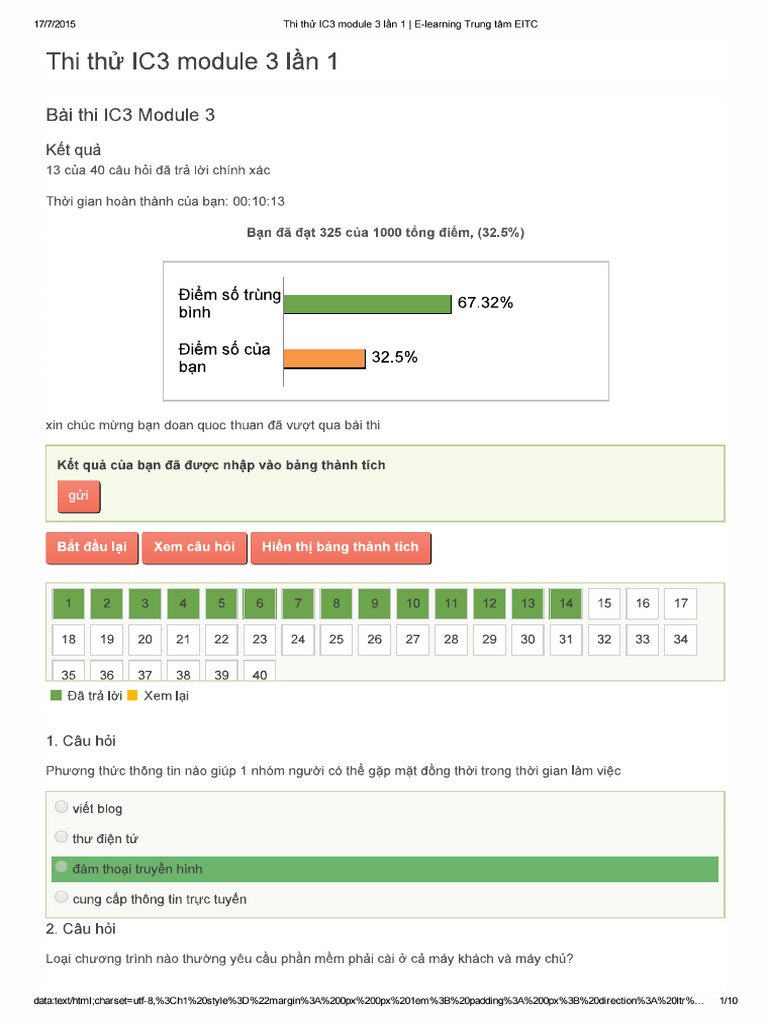Select question 17 in navigation grid
Image resolution: width=768 pixels, height=1024 pixels.
click(x=680, y=603)
